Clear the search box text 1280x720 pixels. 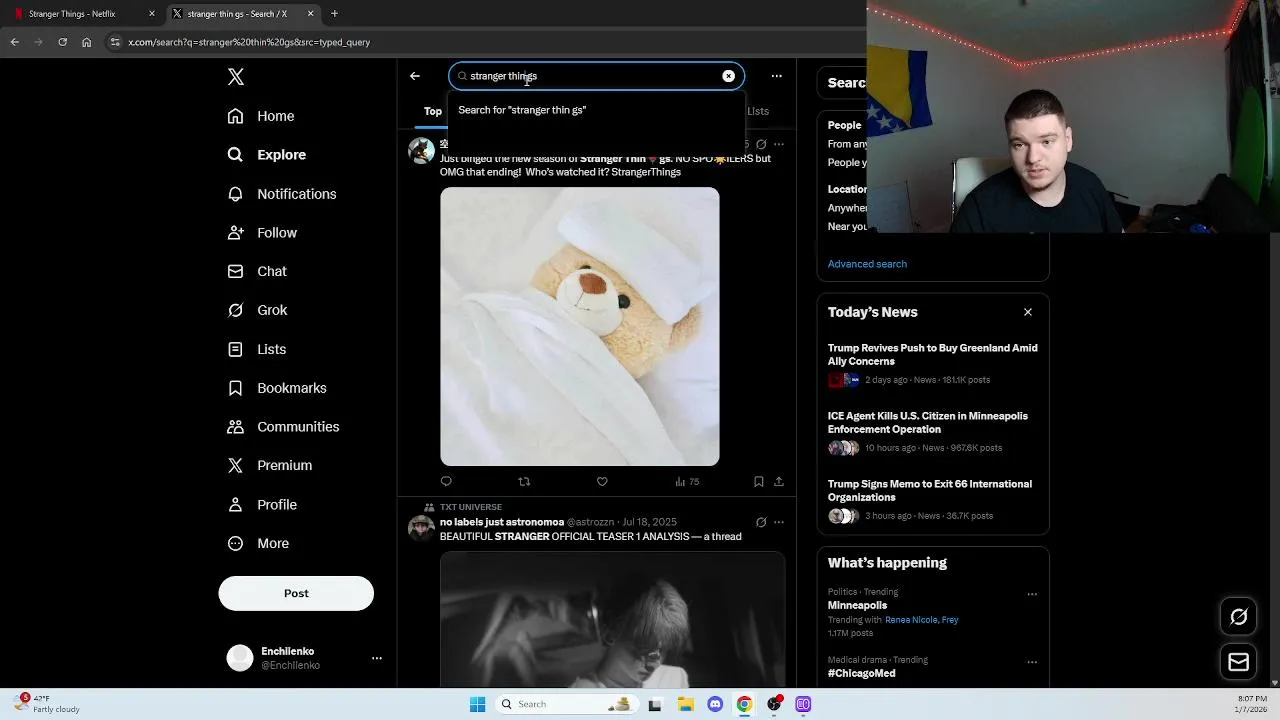pos(728,76)
